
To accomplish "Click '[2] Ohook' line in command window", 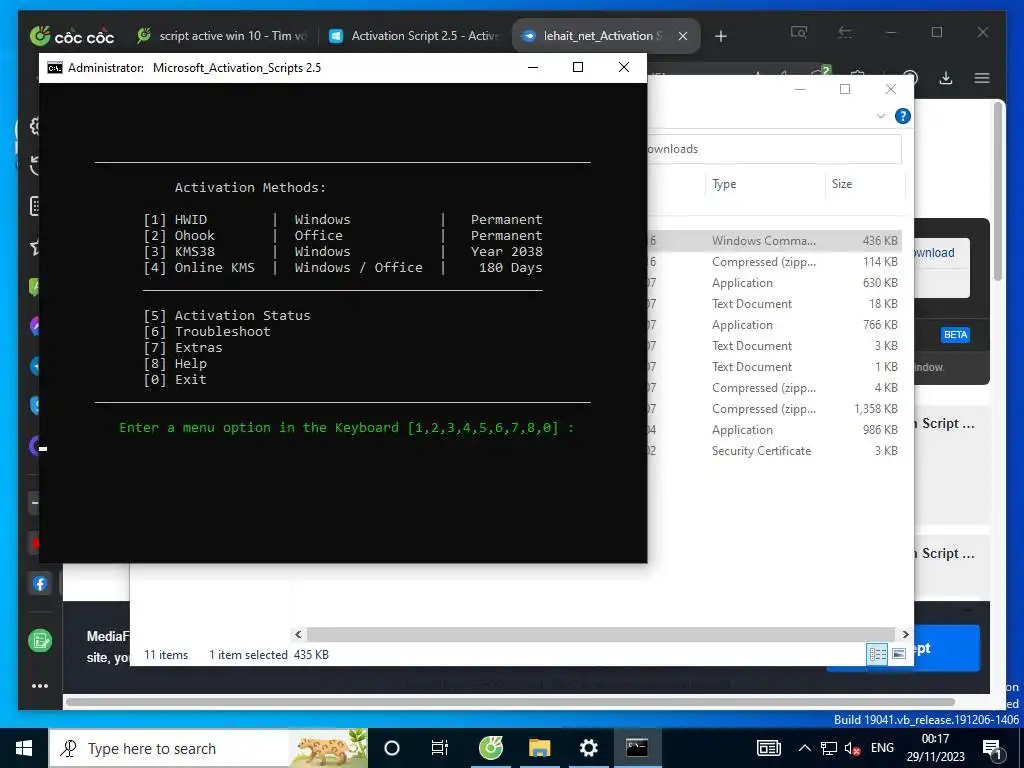I will pos(343,236).
